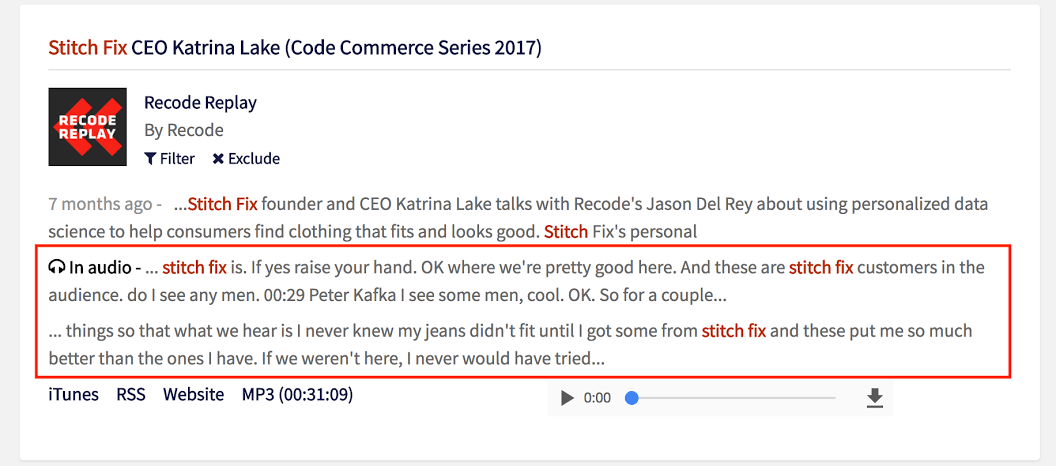
Task: Click the By Recode publisher text
Action: point(184,130)
